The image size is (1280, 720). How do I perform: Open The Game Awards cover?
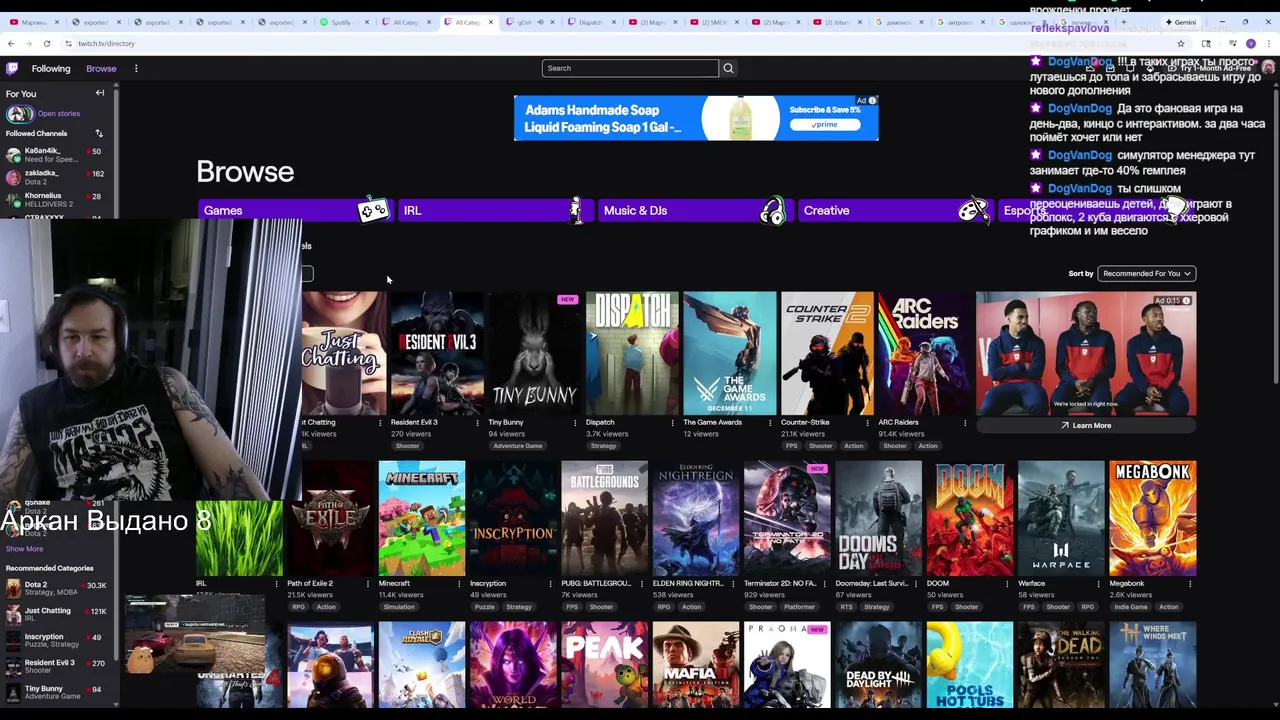click(729, 353)
